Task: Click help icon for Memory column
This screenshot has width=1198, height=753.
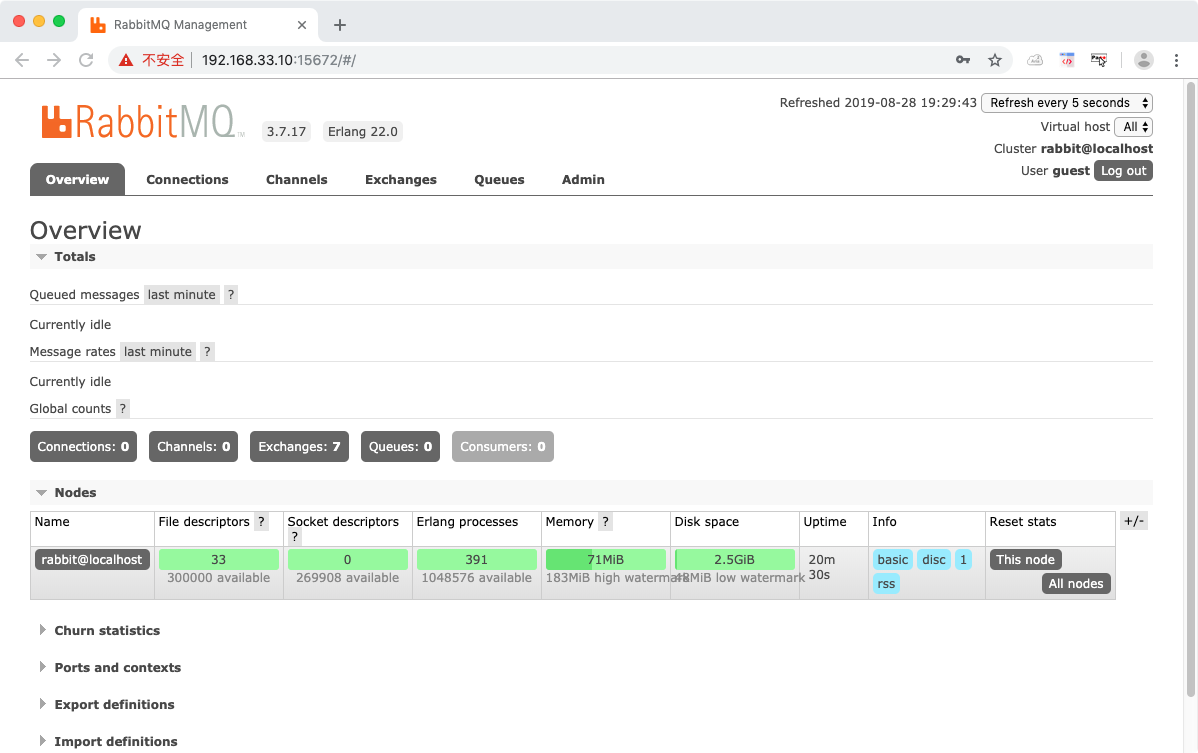Action: (x=605, y=522)
